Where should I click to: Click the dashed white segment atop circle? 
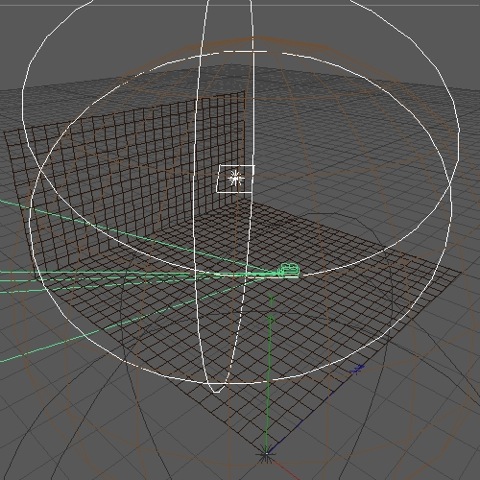click(245, 52)
